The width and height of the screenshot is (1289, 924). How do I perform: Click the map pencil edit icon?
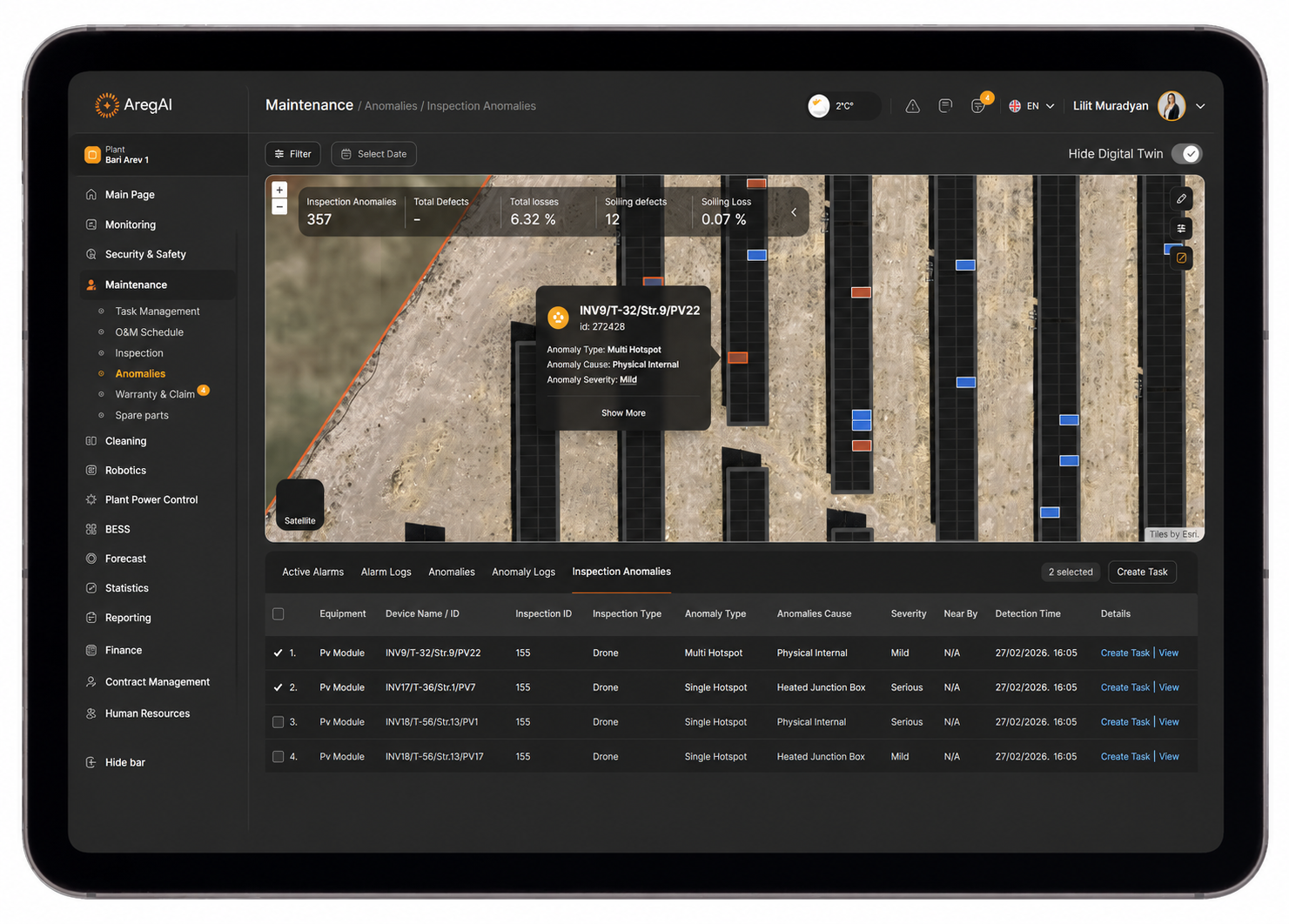[1181, 198]
